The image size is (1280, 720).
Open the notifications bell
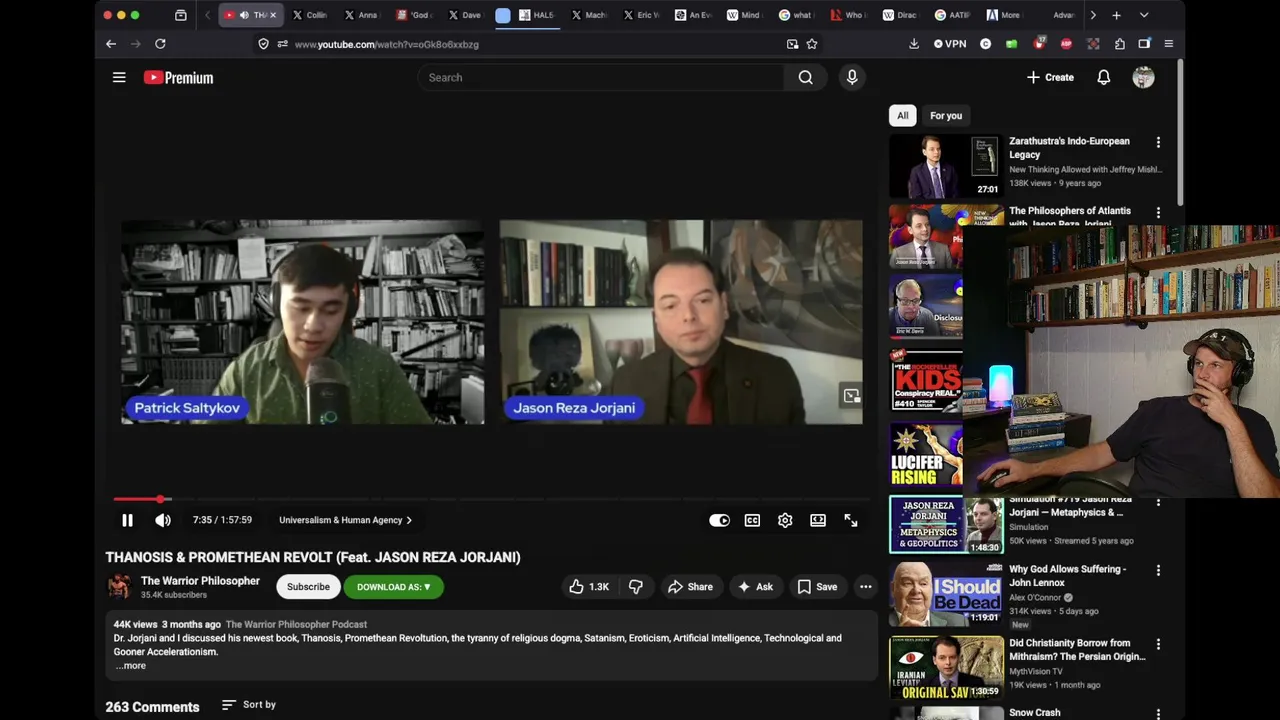click(1104, 77)
